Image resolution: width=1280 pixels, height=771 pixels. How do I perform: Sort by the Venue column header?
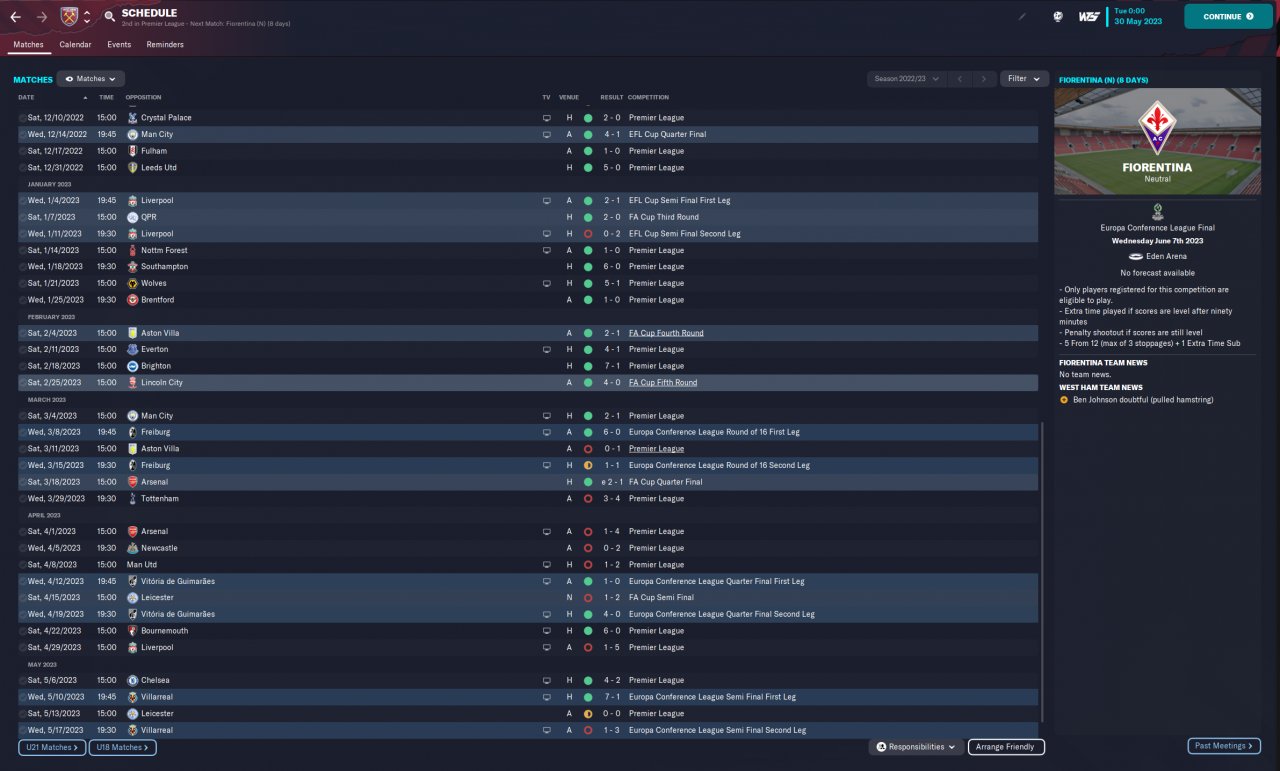569,97
